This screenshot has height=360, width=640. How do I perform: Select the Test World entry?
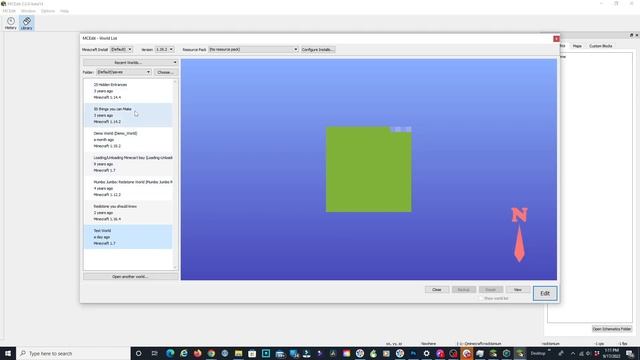pyautogui.click(x=128, y=237)
